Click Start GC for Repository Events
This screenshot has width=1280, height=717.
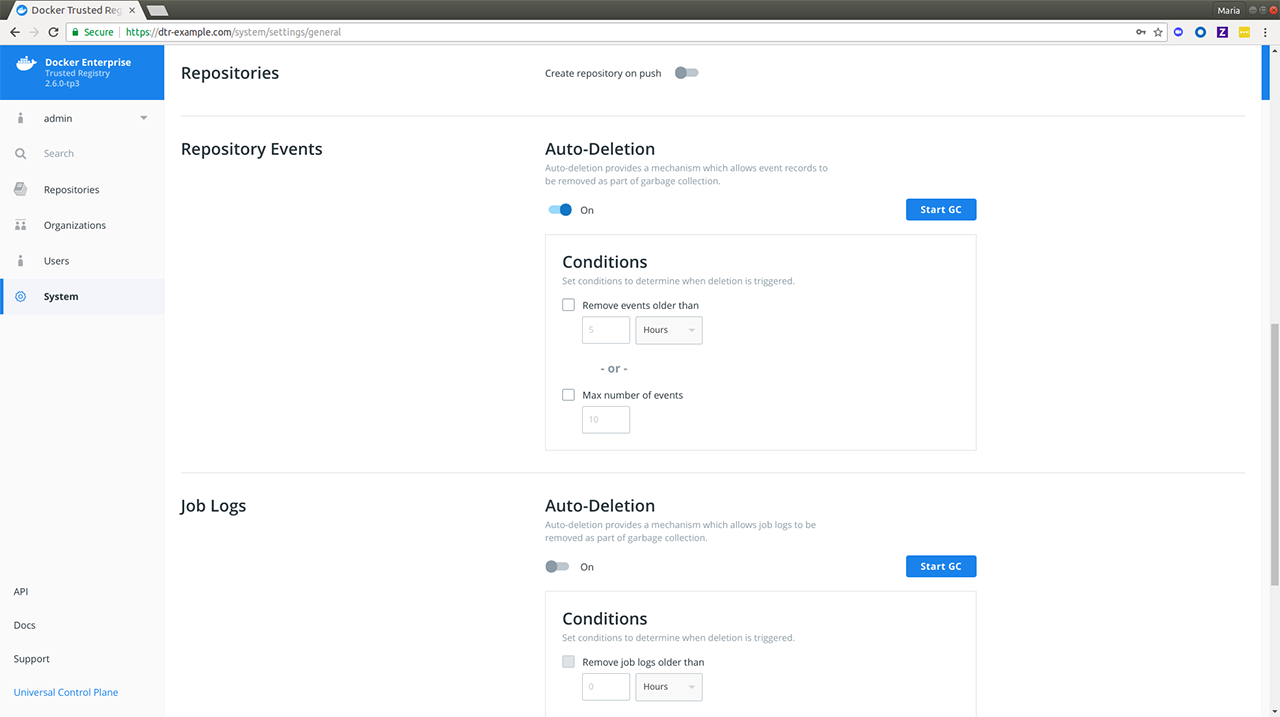click(940, 210)
